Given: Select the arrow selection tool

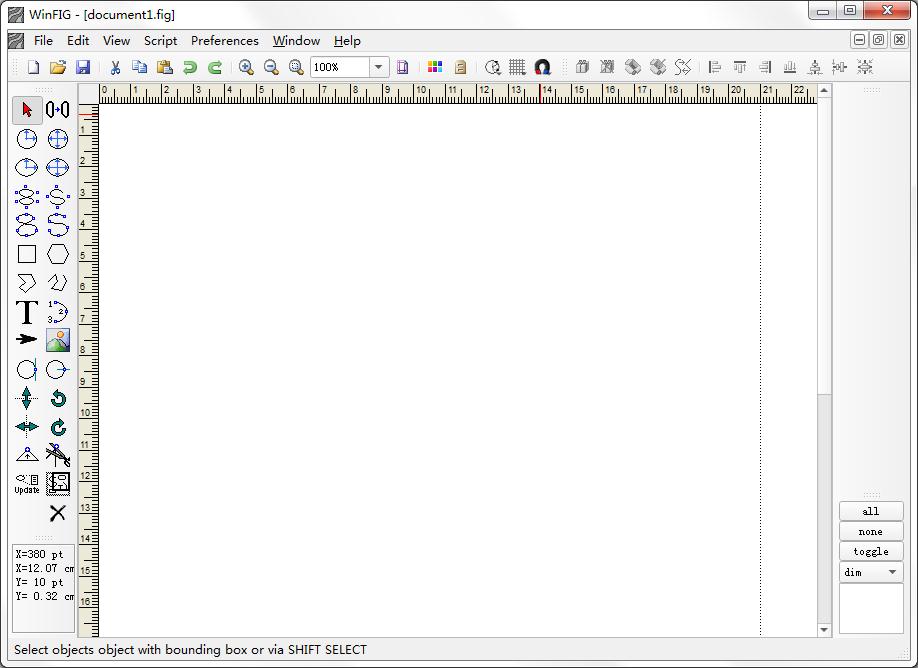Looking at the screenshot, I should tap(26, 110).
